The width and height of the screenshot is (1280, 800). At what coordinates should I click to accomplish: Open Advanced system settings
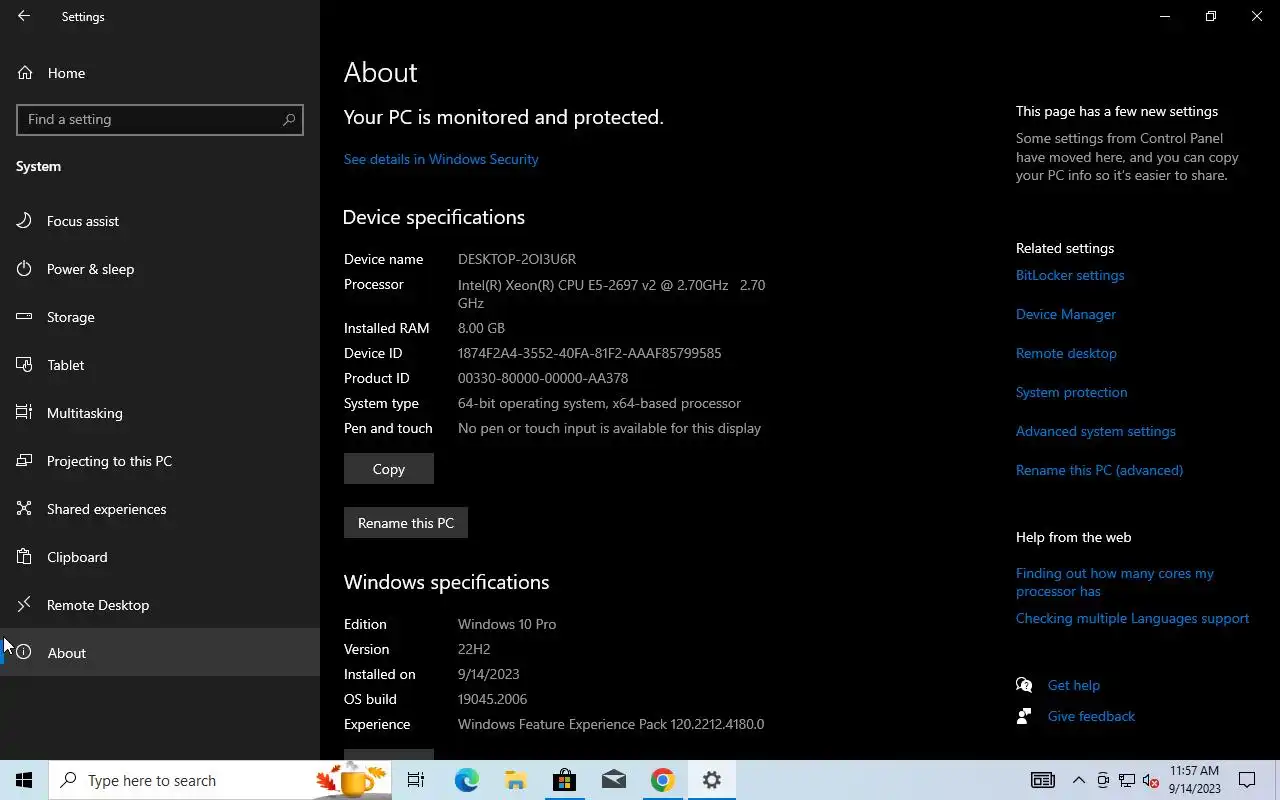(1096, 431)
